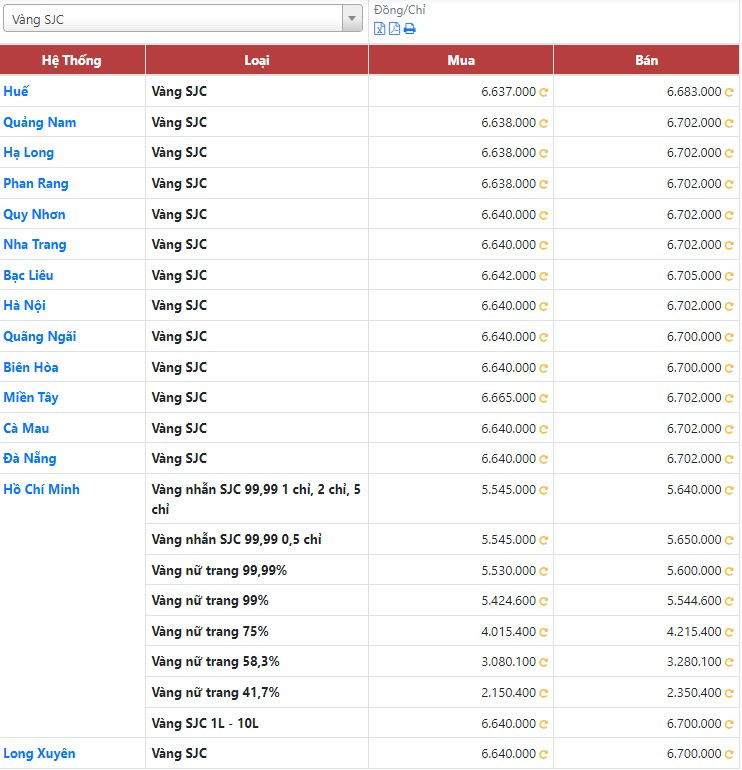The width and height of the screenshot is (742, 770).
Task: Click the text Vàng nhẫn SJC 99,99 0,5 chỉ
Action: [236, 540]
